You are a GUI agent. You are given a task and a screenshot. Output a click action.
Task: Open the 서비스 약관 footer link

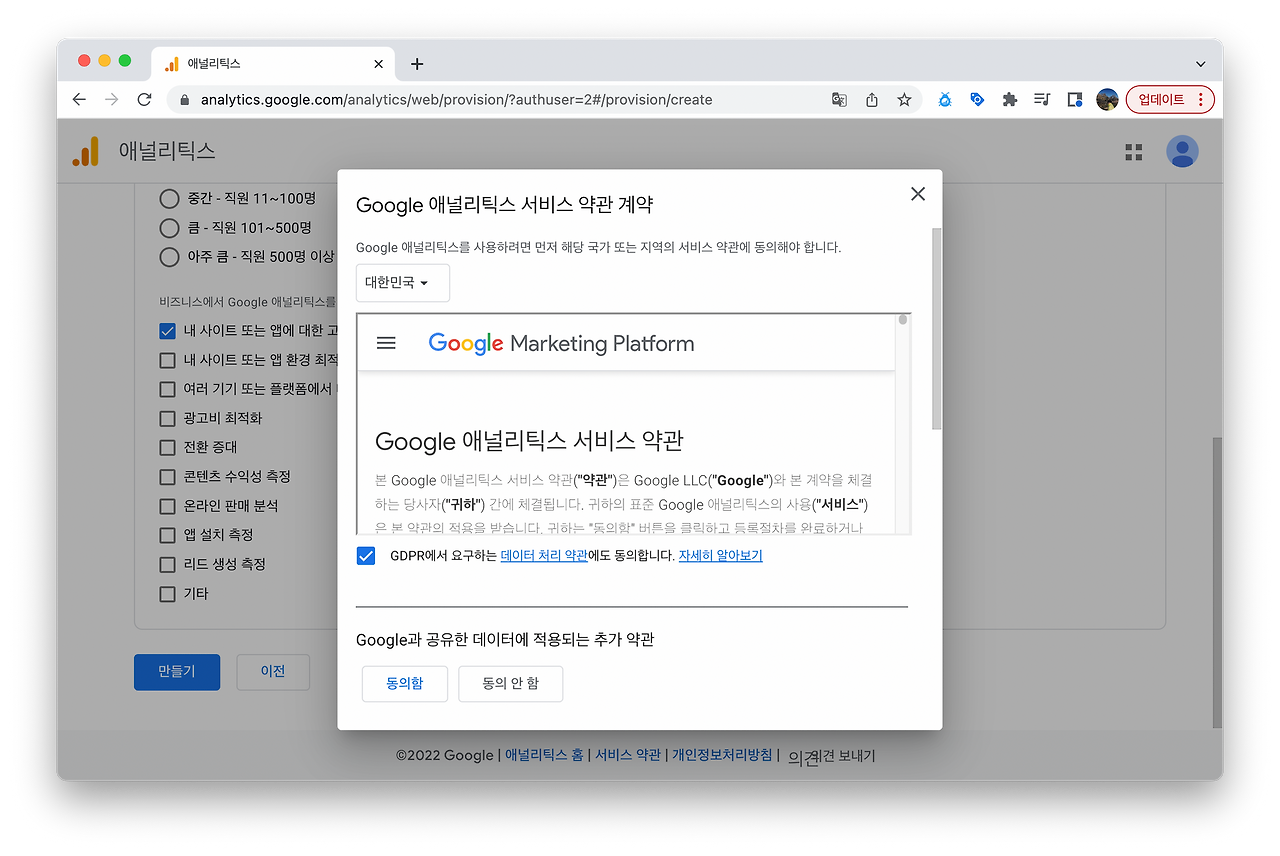(x=628, y=756)
